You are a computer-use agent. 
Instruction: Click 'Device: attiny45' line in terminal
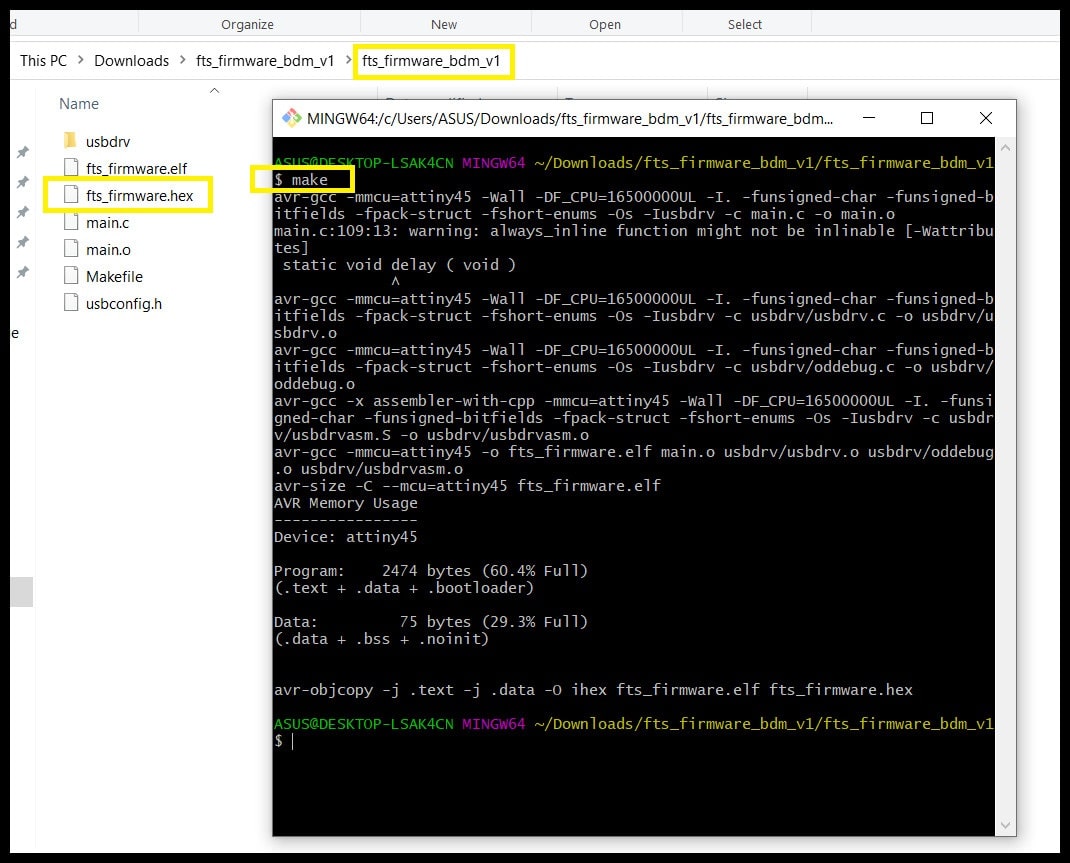point(345,537)
